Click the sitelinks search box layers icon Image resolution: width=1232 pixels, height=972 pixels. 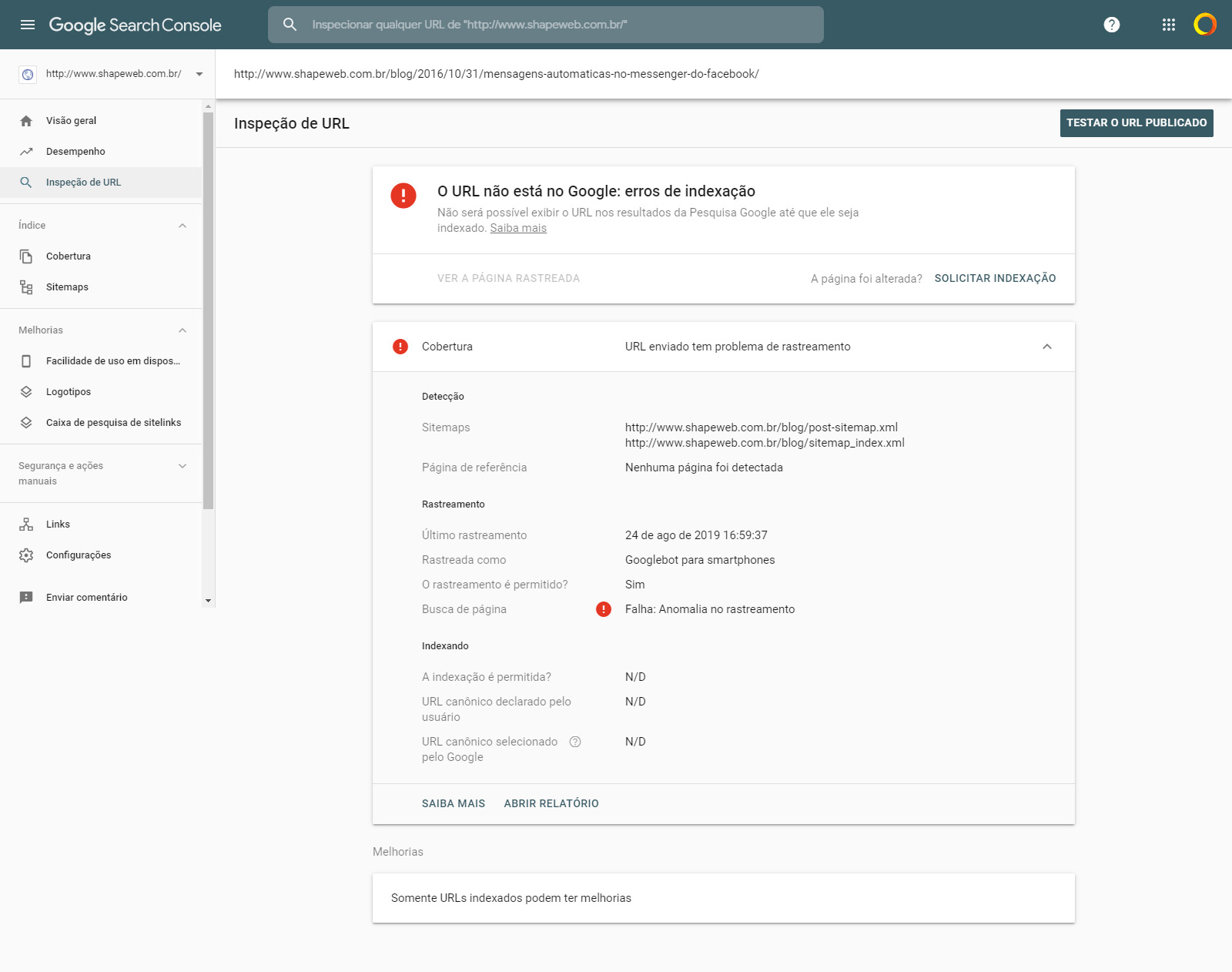click(x=26, y=423)
